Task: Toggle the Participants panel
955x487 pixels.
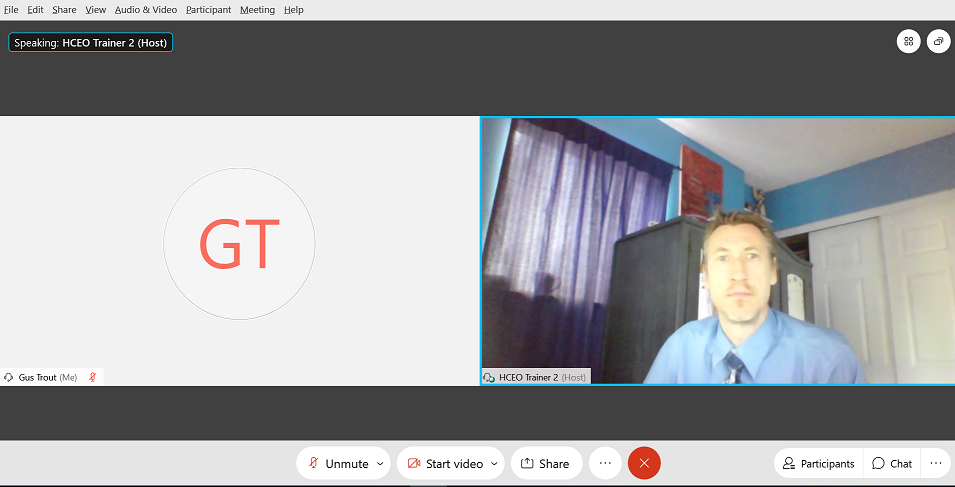Action: (x=819, y=463)
